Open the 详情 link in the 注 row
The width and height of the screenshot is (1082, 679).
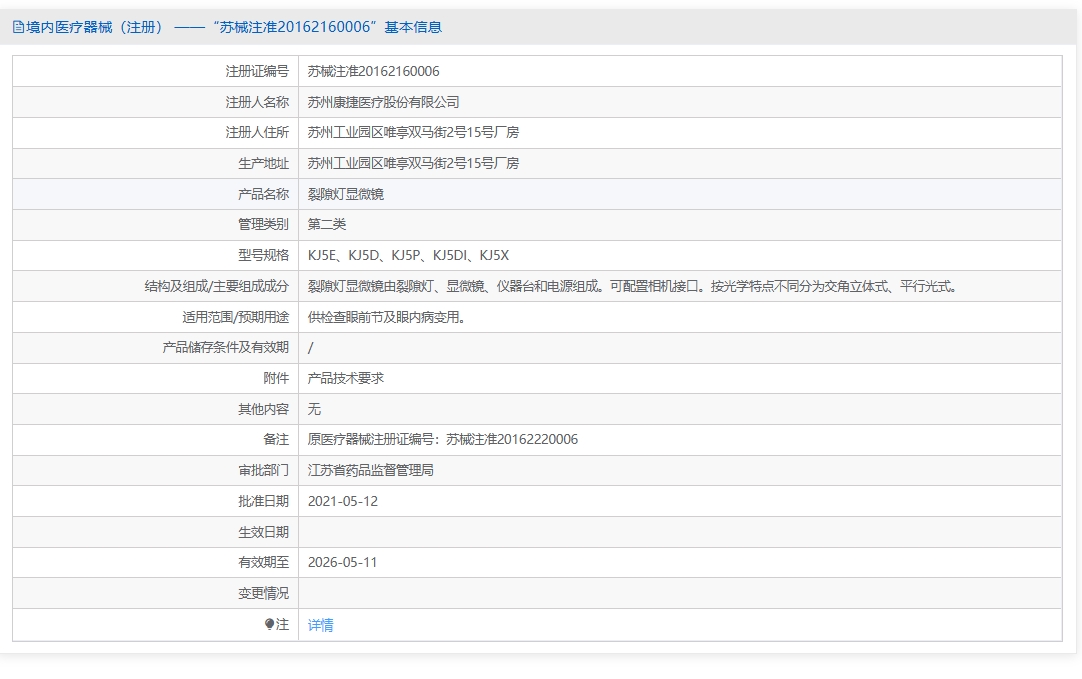pyautogui.click(x=320, y=625)
